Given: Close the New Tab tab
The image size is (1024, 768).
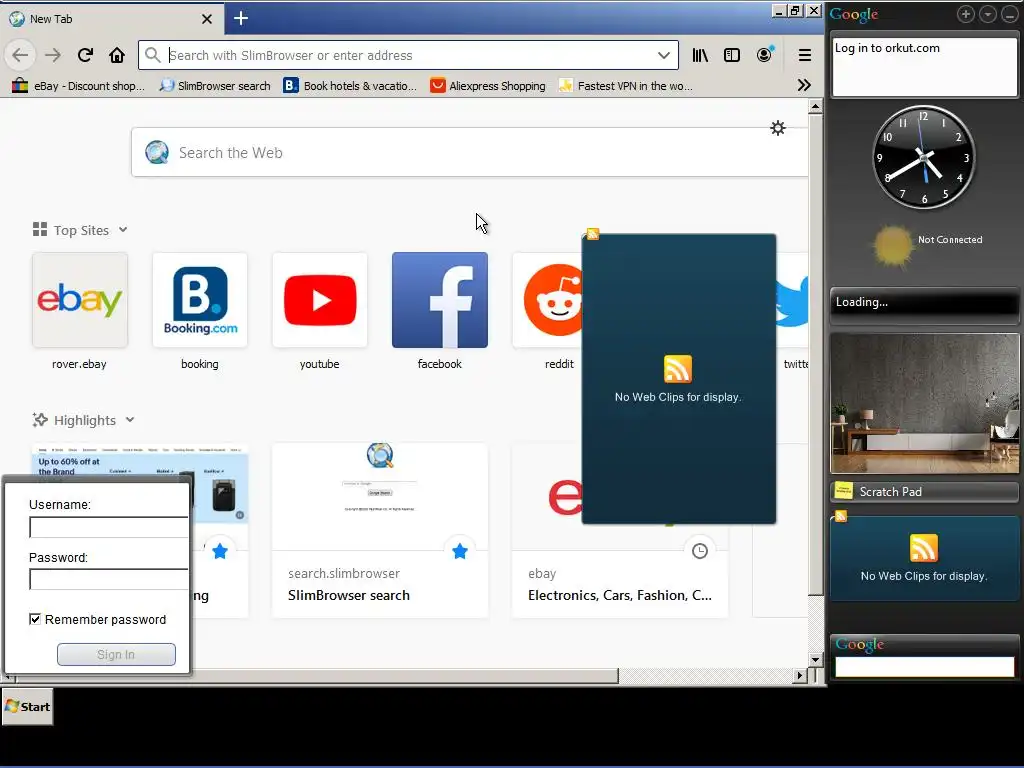Looking at the screenshot, I should coord(207,19).
